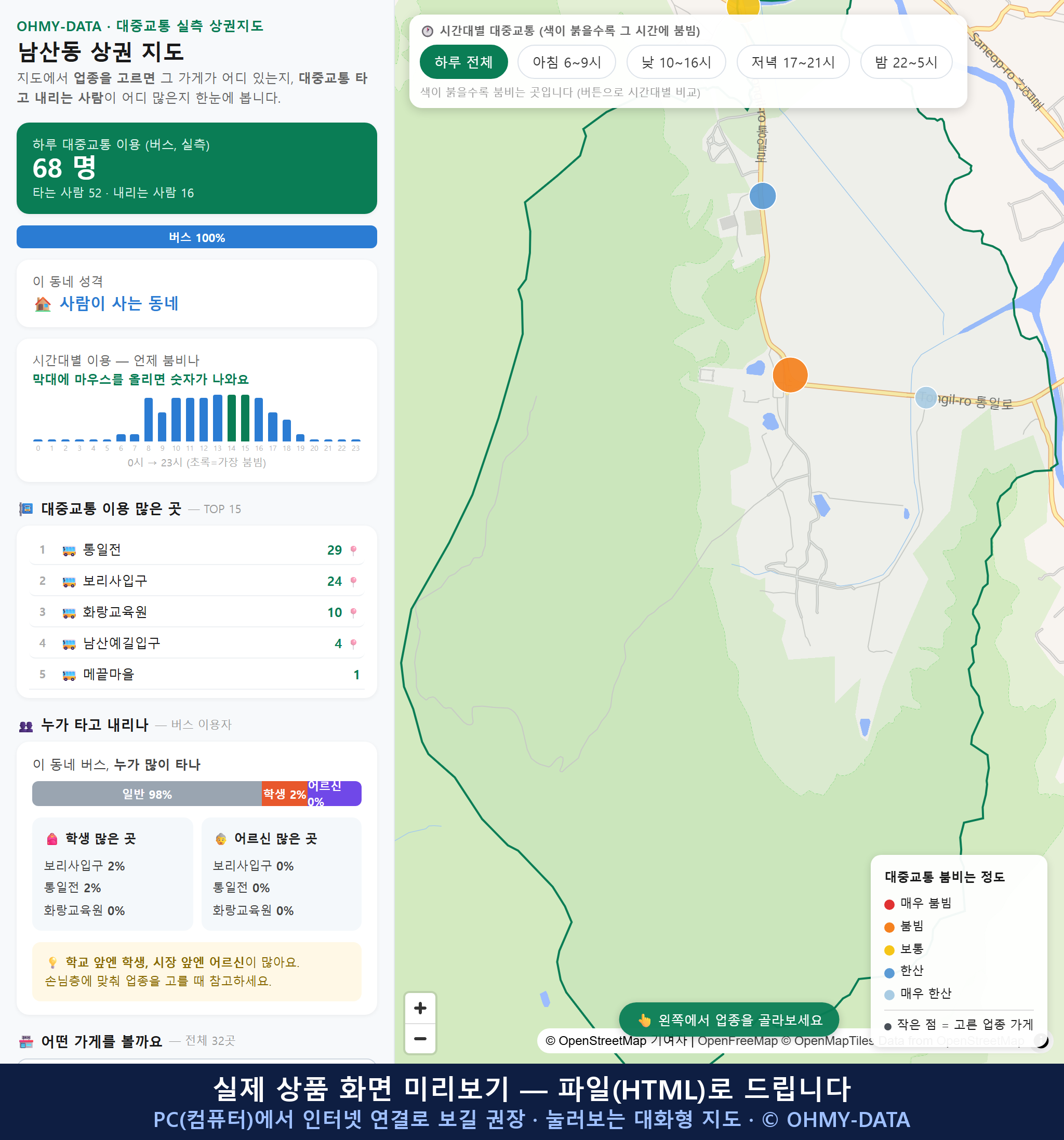1064x1140 pixels.
Task: Click the pin icon beside 화랑교육원
Action: tap(353, 612)
